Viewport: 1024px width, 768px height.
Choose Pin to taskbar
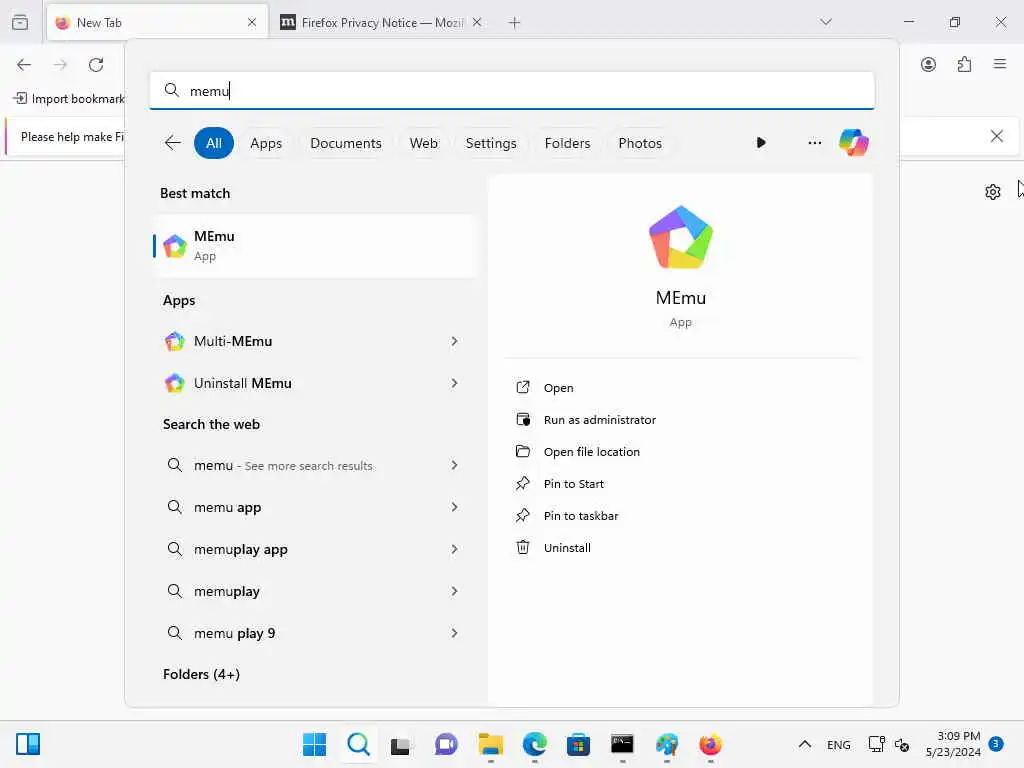581,516
